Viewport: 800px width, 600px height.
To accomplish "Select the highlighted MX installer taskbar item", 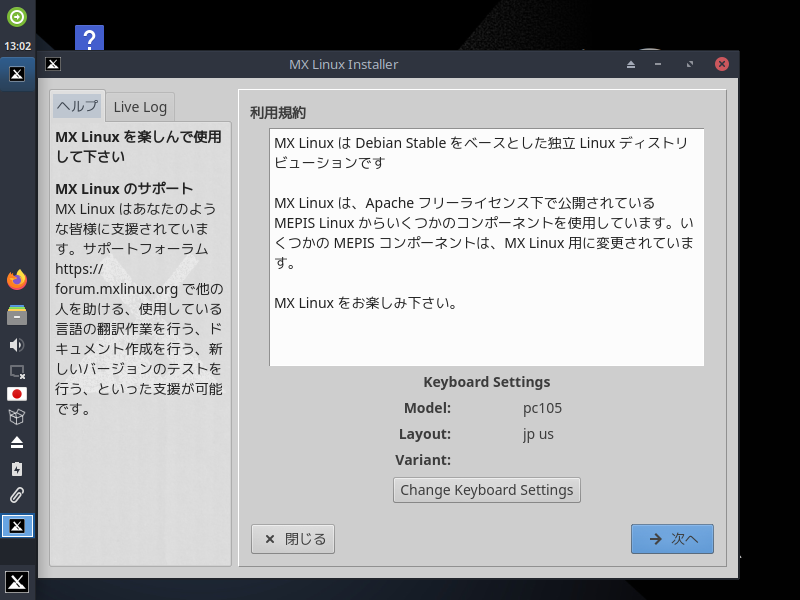I will [x=17, y=526].
